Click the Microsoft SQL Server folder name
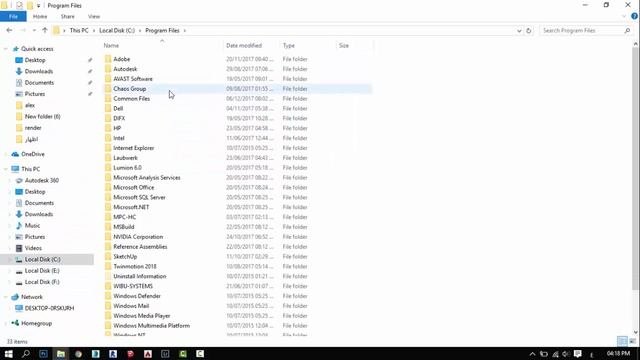640x360 pixels. (139, 198)
